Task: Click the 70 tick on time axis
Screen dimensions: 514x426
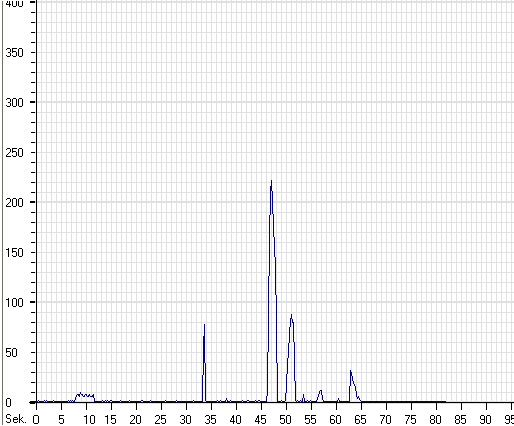Action: (x=385, y=419)
